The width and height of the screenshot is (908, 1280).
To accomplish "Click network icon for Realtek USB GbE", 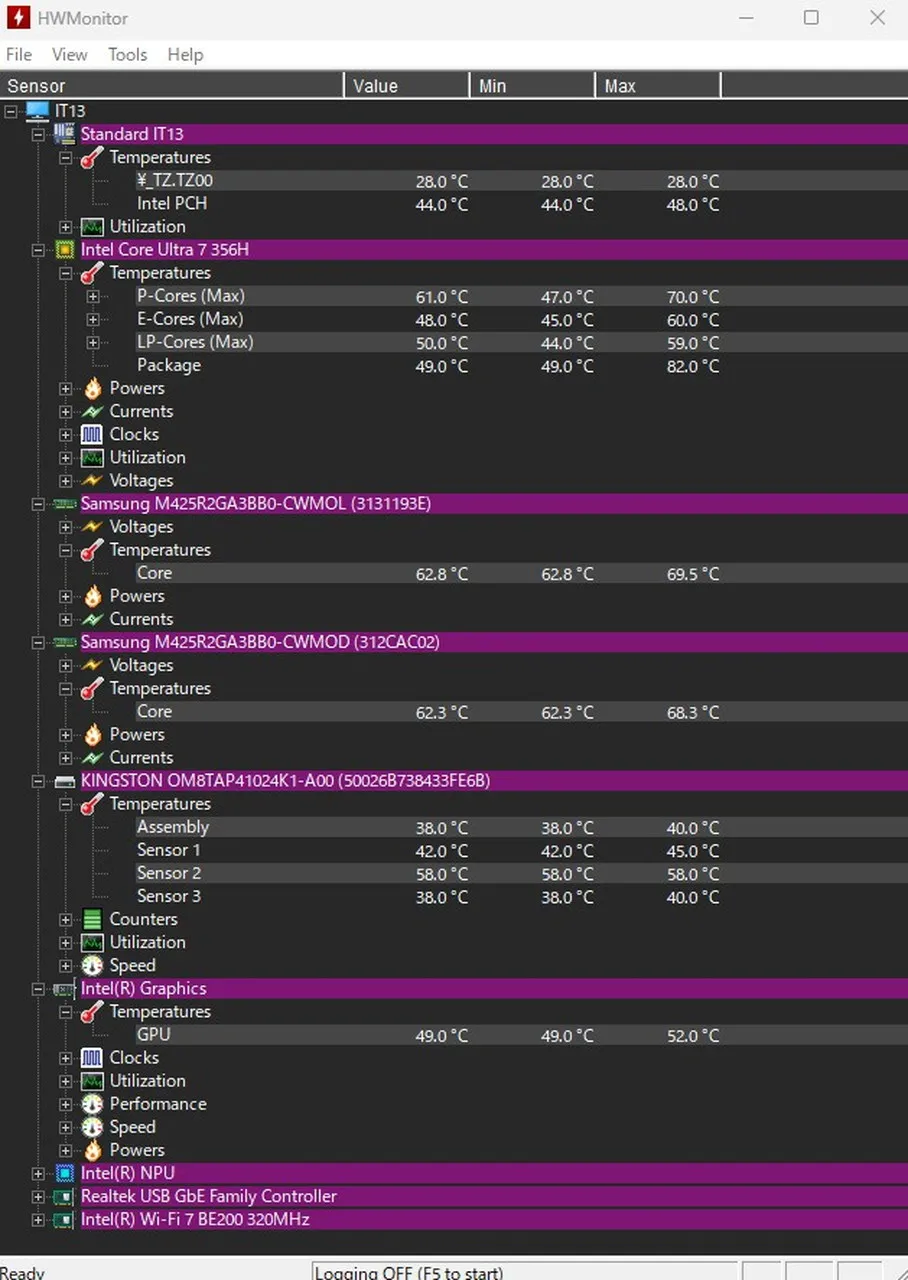I will tap(64, 1196).
